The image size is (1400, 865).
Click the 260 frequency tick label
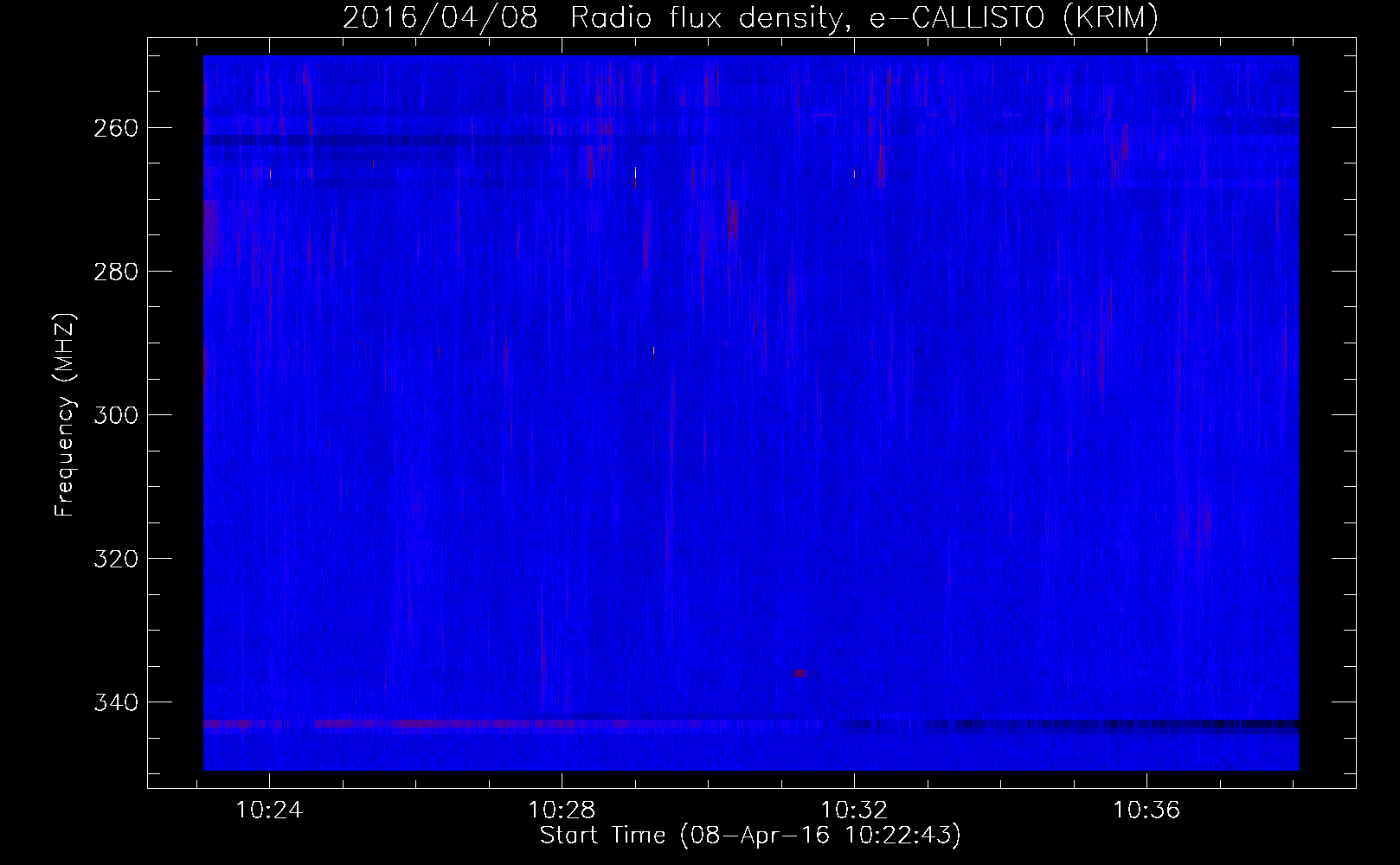116,128
